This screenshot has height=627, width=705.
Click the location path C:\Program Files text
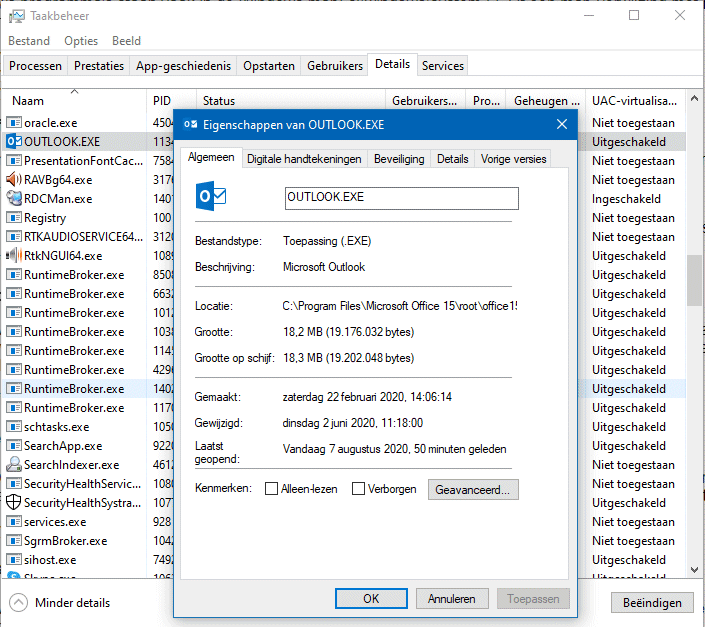coord(400,306)
